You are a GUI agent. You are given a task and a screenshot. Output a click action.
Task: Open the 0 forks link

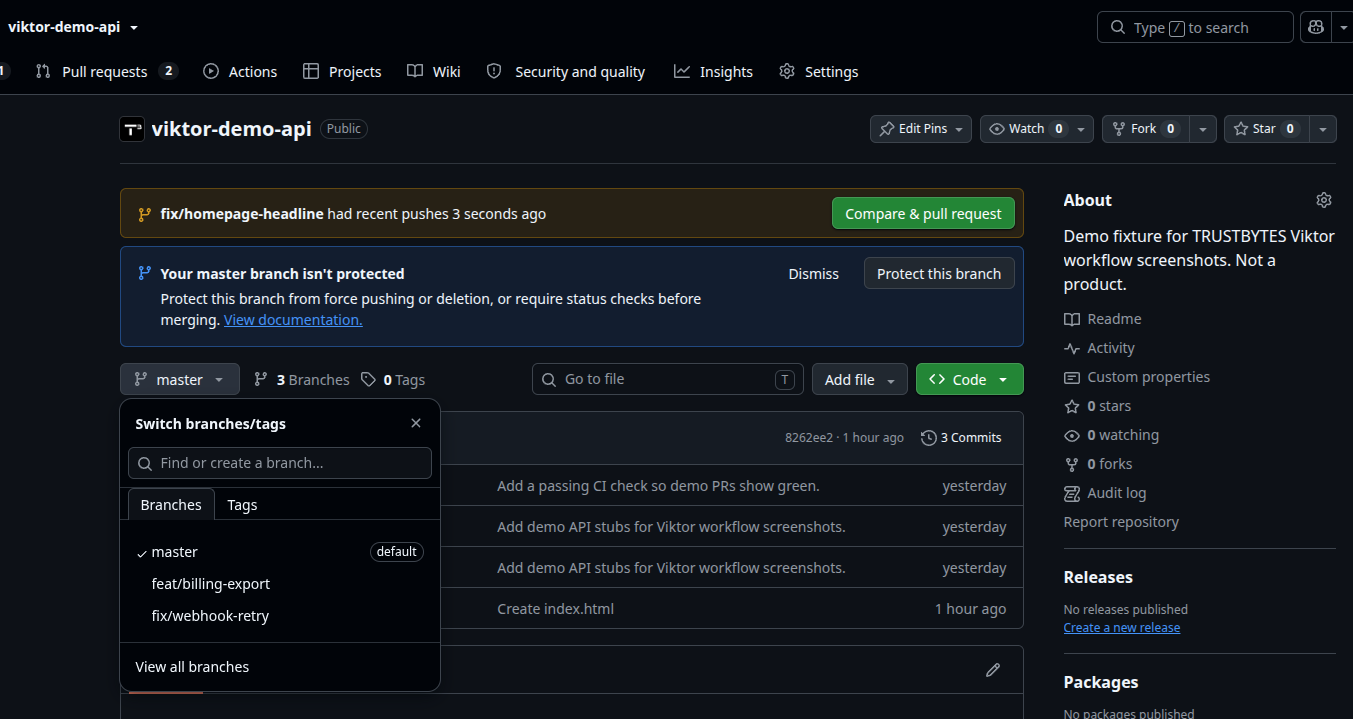(x=1098, y=464)
